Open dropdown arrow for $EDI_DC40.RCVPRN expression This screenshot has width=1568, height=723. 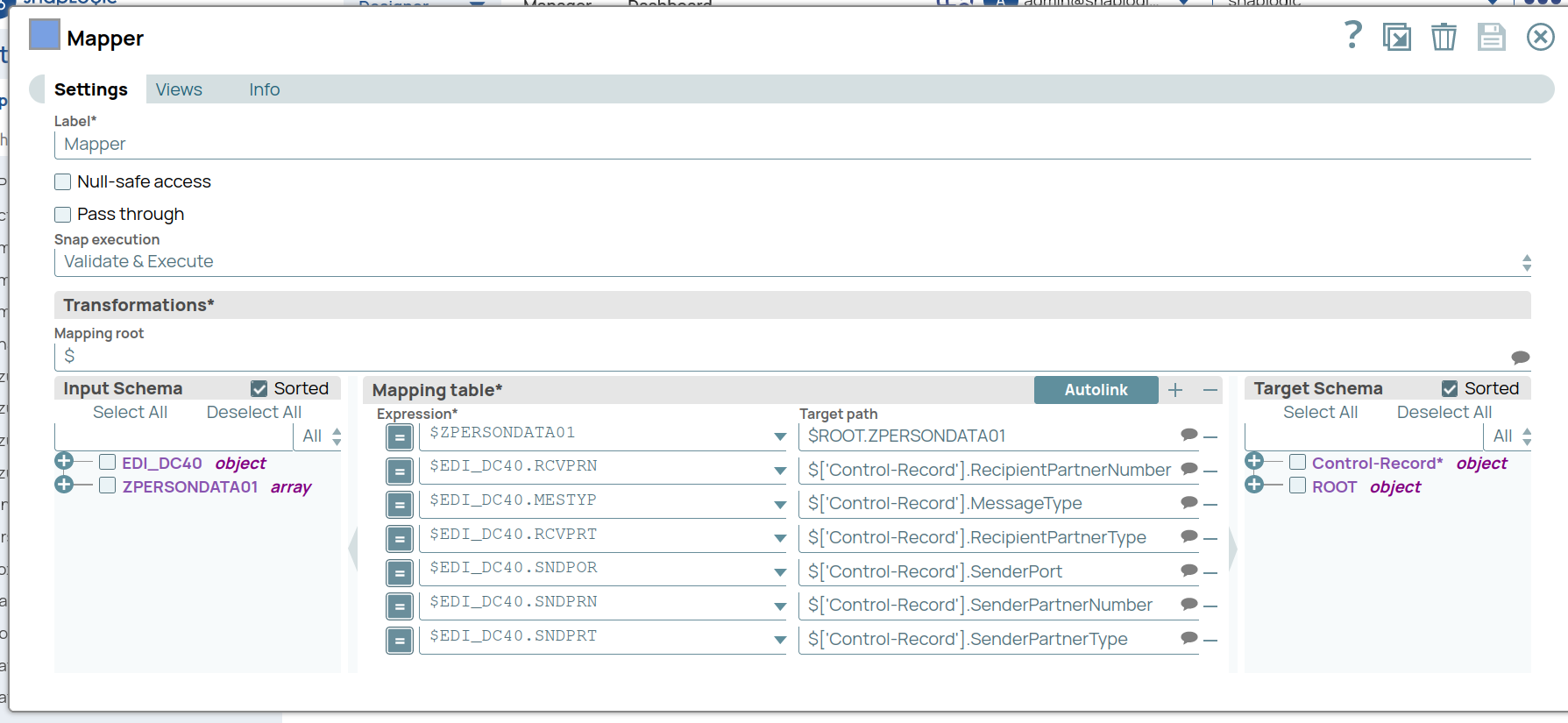pyautogui.click(x=779, y=471)
